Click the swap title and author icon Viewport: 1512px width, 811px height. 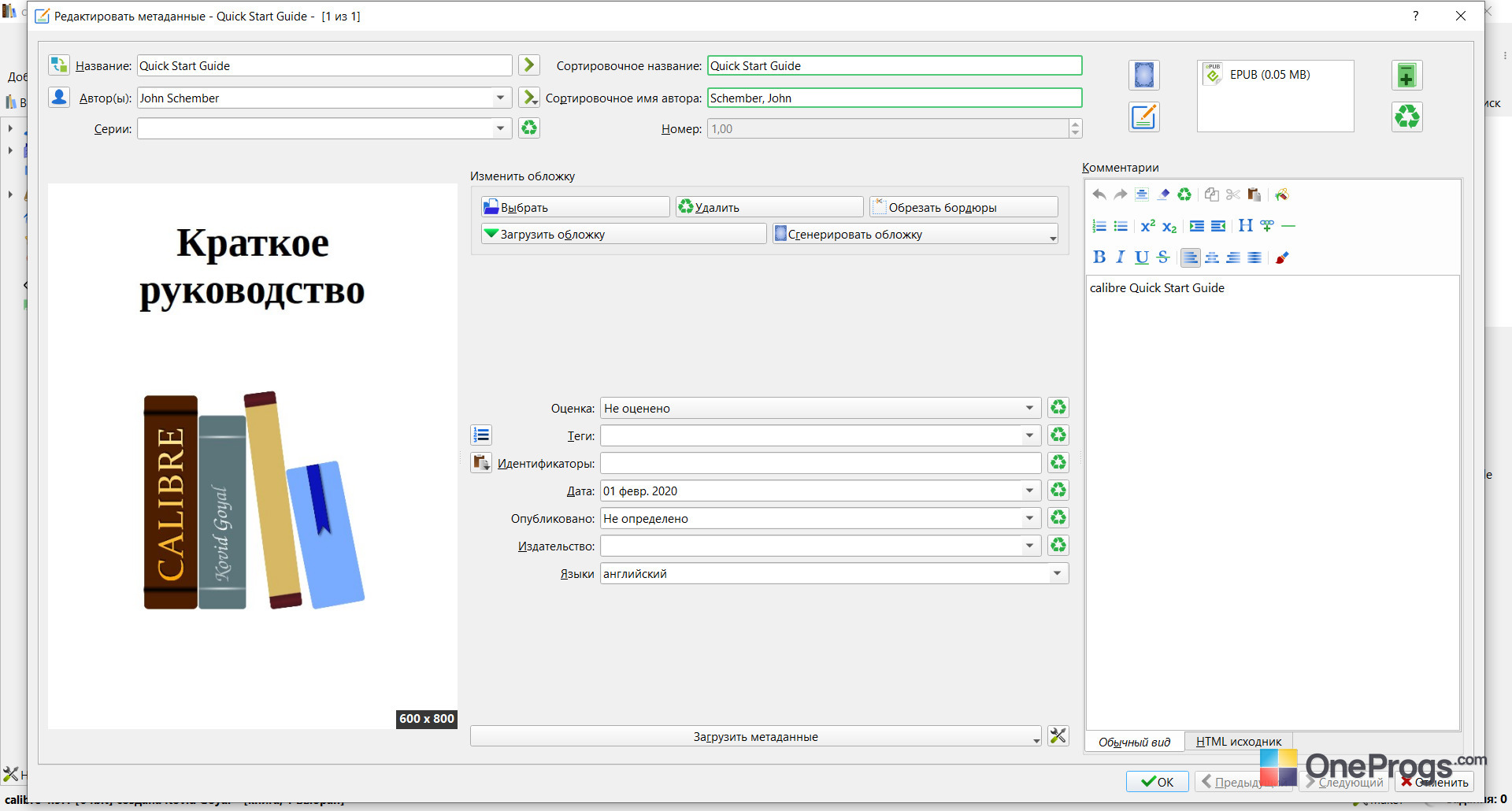[x=59, y=65]
